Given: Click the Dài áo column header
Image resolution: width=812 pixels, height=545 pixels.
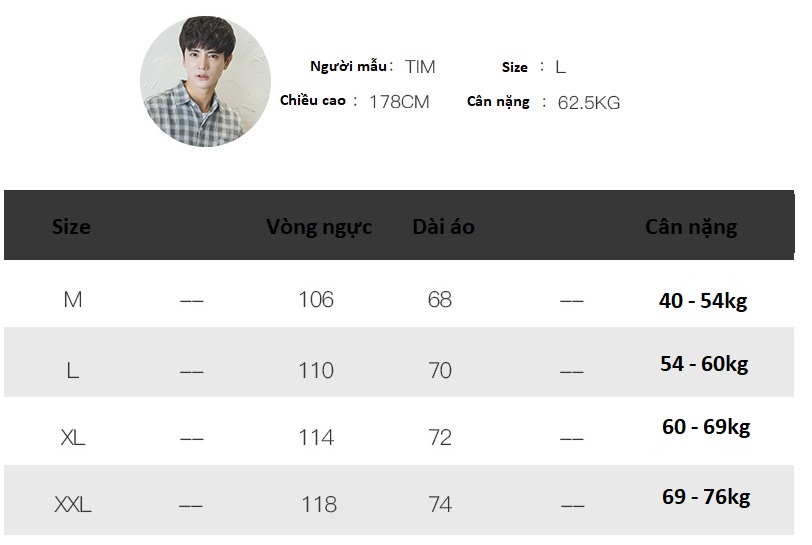Looking at the screenshot, I should pyautogui.click(x=443, y=227).
